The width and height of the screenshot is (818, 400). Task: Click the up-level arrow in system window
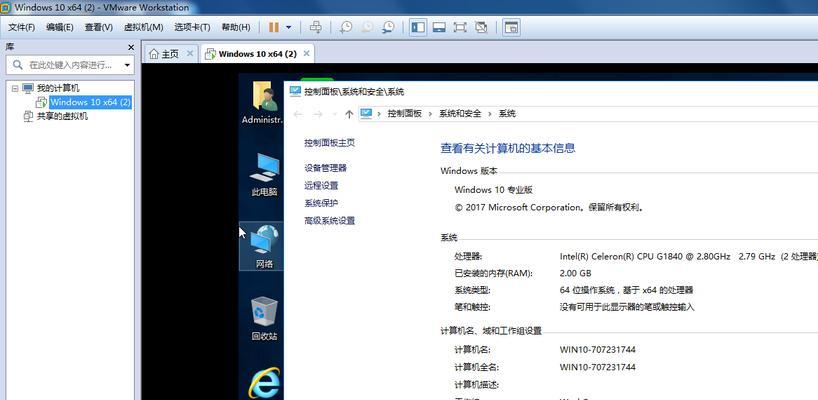click(x=349, y=114)
